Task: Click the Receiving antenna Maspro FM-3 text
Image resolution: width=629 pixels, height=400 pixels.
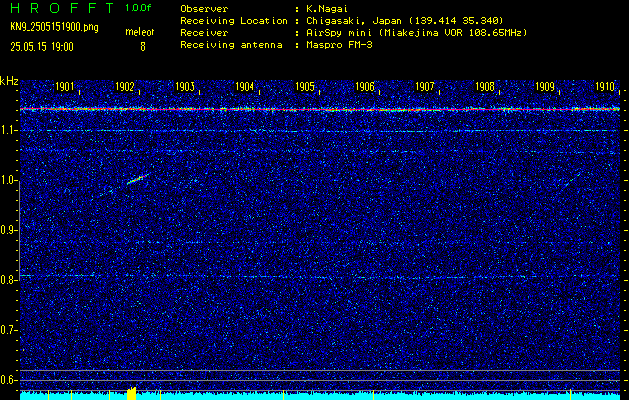Action: point(339,45)
